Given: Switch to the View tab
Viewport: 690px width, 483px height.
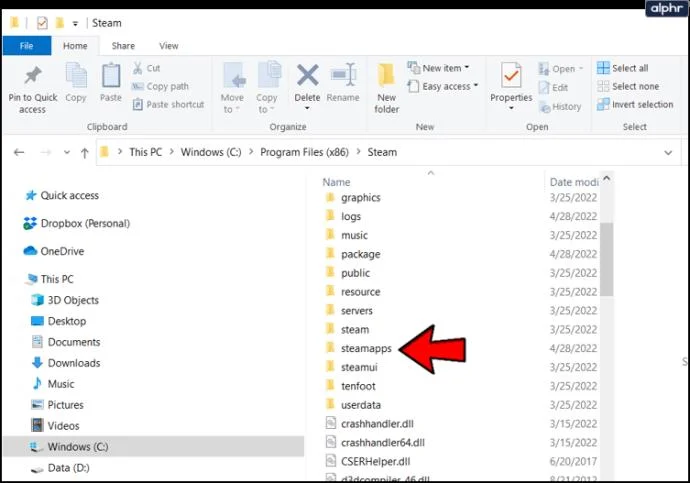Looking at the screenshot, I should pos(169,46).
